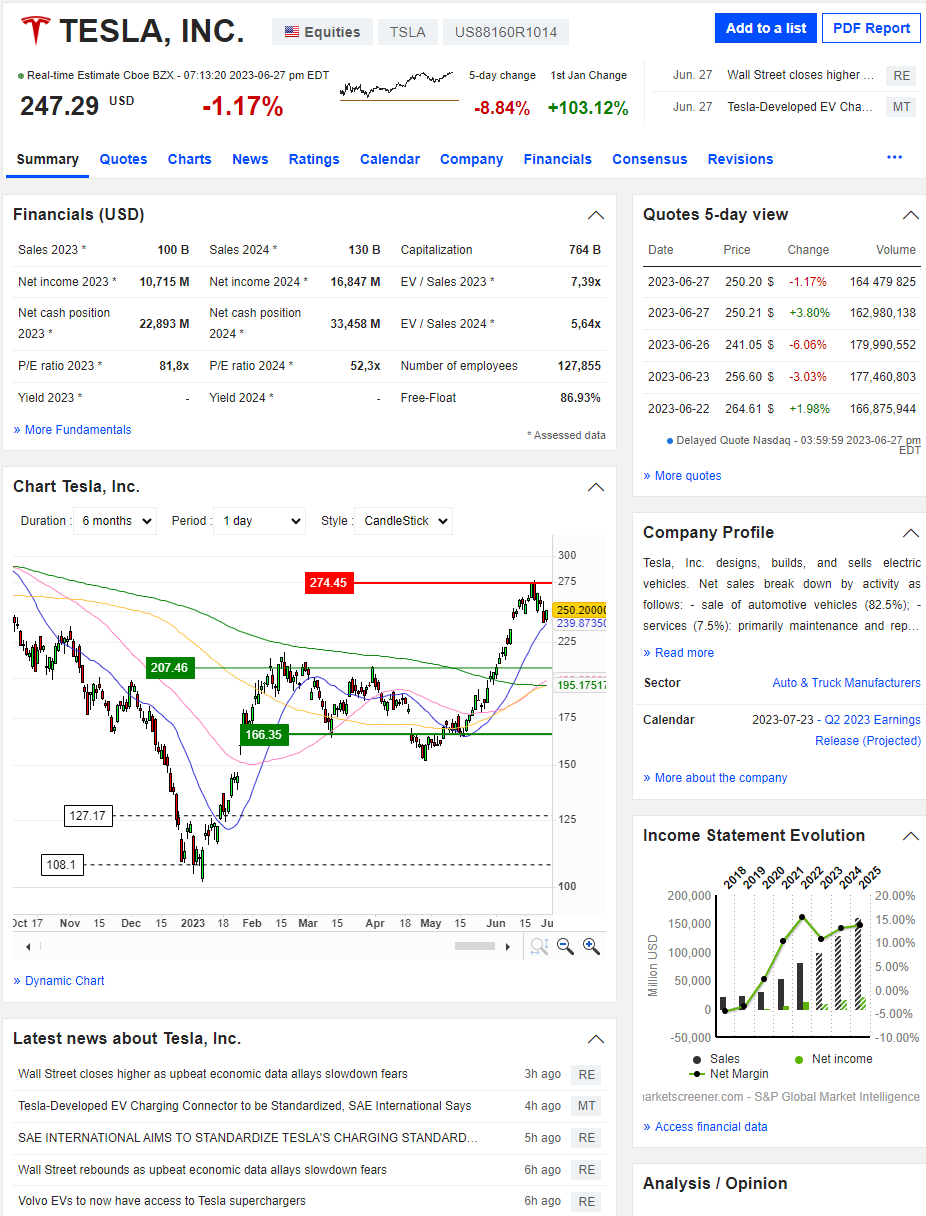
Task: Collapse the Latest news about Tesla panel
Action: click(x=596, y=1039)
